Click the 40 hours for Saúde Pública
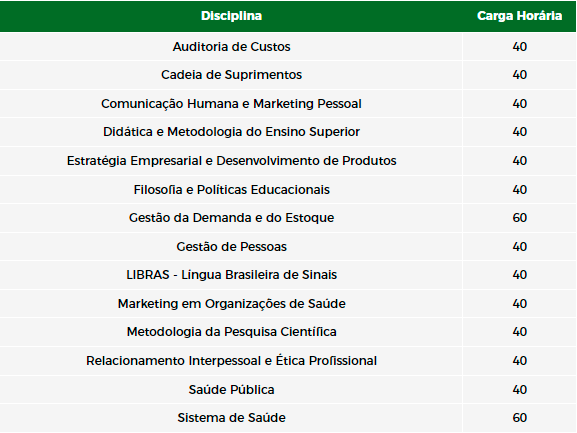Image resolution: width=577 pixels, height=433 pixels. coord(520,390)
